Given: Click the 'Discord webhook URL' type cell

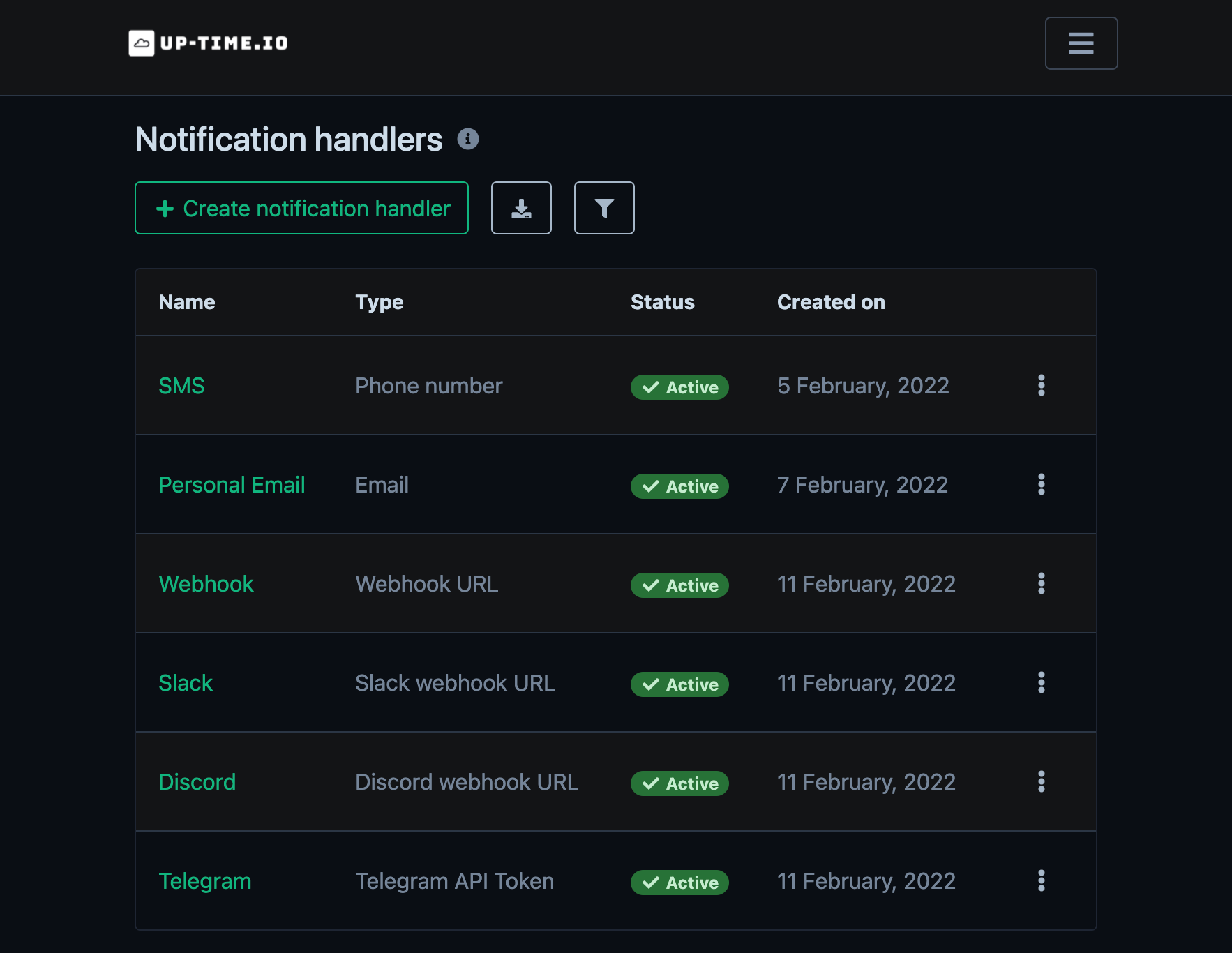Looking at the screenshot, I should pyautogui.click(x=467, y=782).
